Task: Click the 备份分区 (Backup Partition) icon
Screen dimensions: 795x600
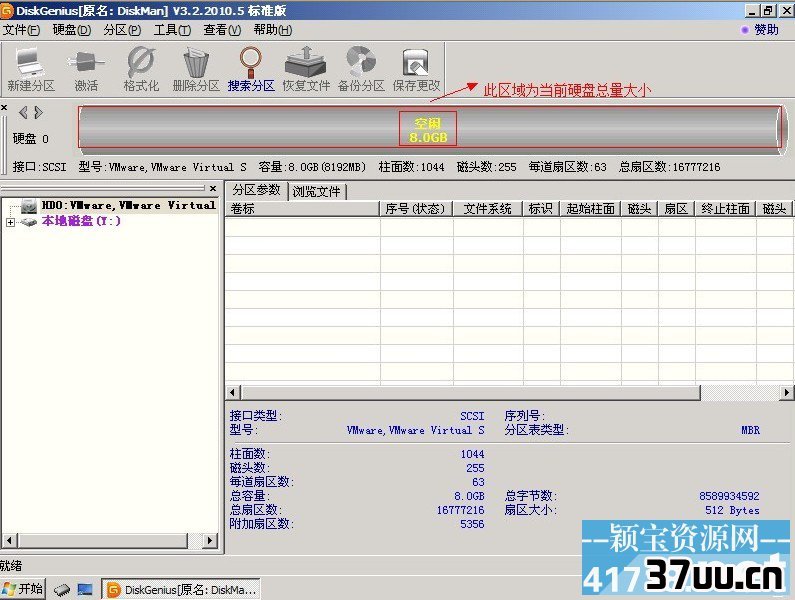Action: 361,69
